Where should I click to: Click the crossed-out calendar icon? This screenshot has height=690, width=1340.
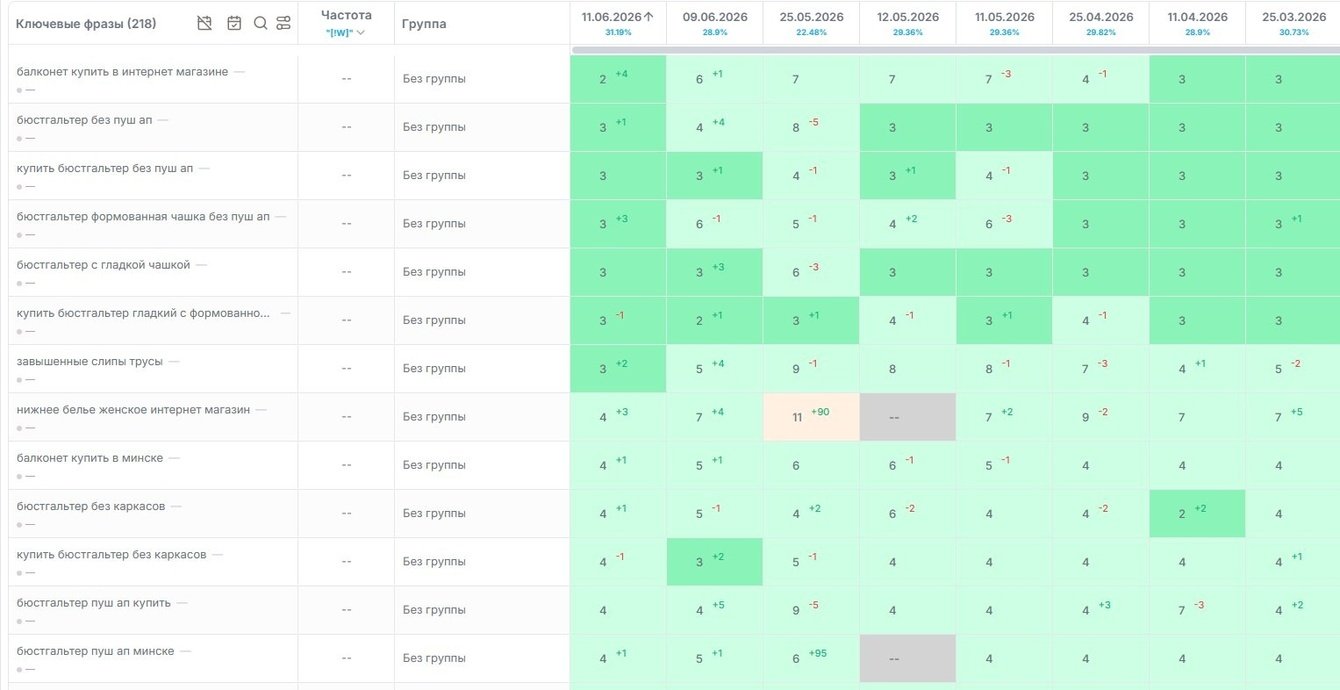[205, 23]
